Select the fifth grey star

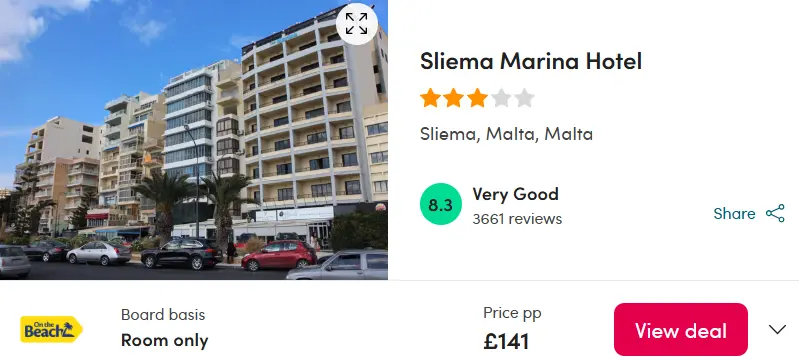tap(524, 98)
